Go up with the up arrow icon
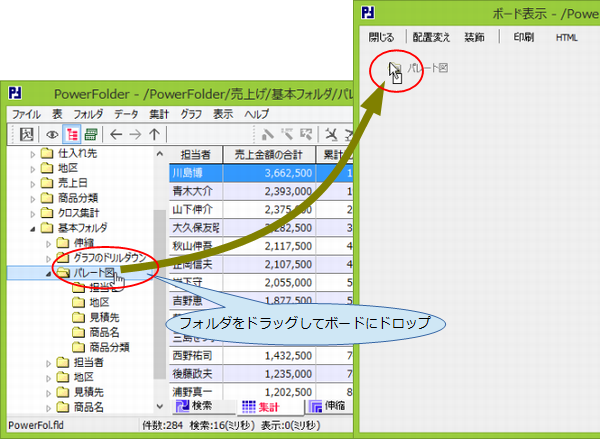600x439 pixels. [x=154, y=134]
